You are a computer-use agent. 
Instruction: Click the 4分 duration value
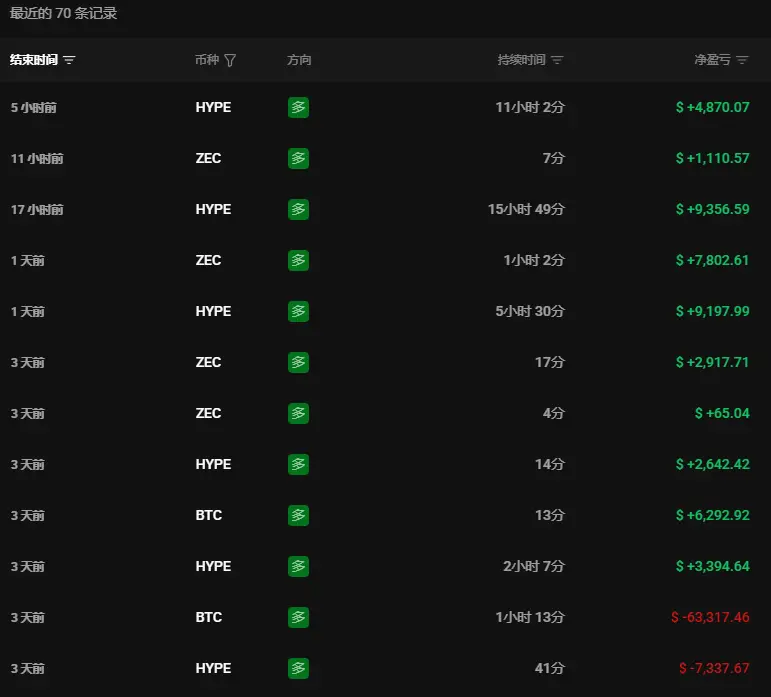tap(554, 413)
